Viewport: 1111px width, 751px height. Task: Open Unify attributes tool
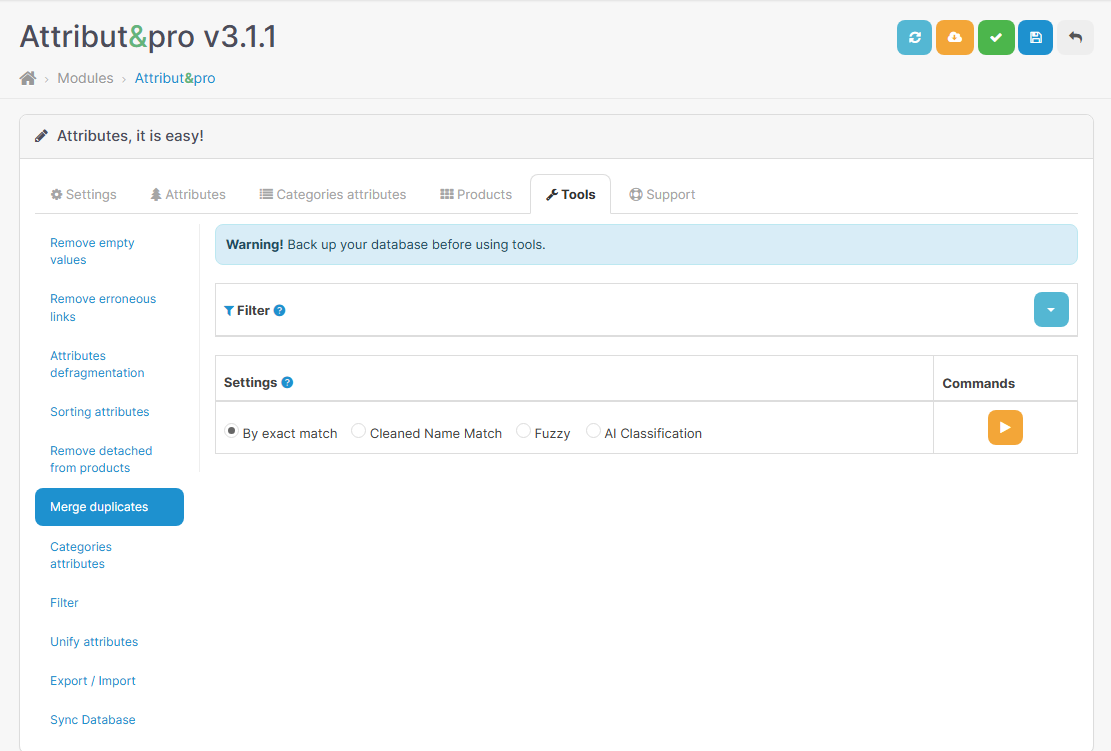pyautogui.click(x=94, y=642)
